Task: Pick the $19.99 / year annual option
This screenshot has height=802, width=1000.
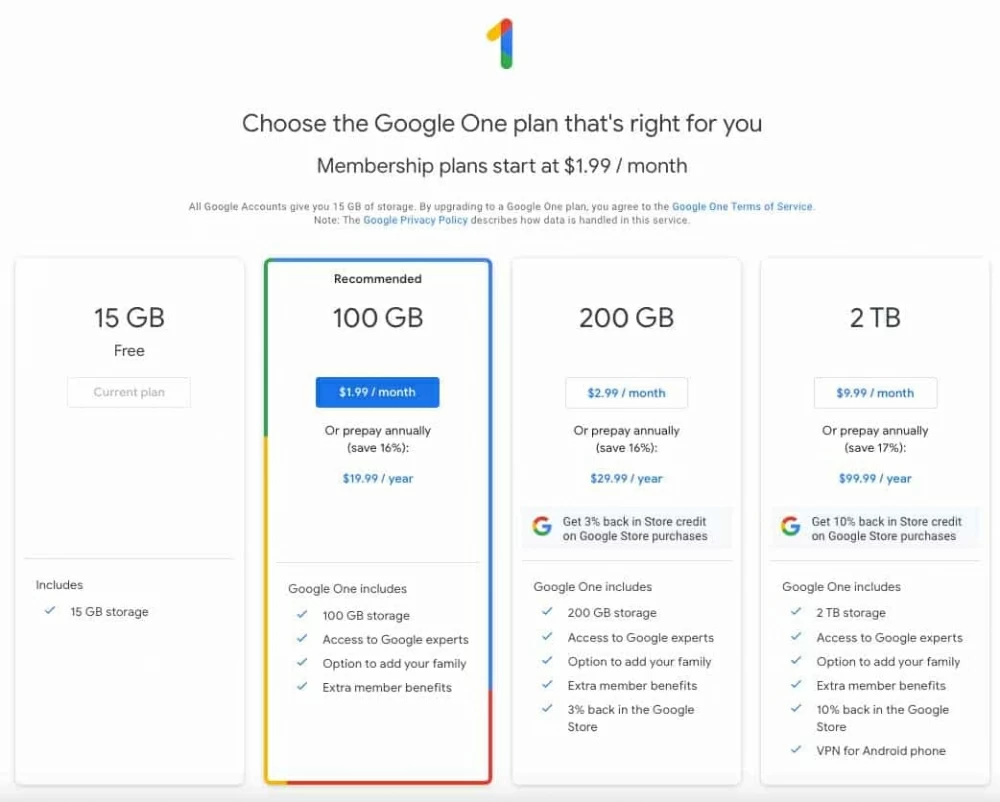Action: pyautogui.click(x=377, y=478)
